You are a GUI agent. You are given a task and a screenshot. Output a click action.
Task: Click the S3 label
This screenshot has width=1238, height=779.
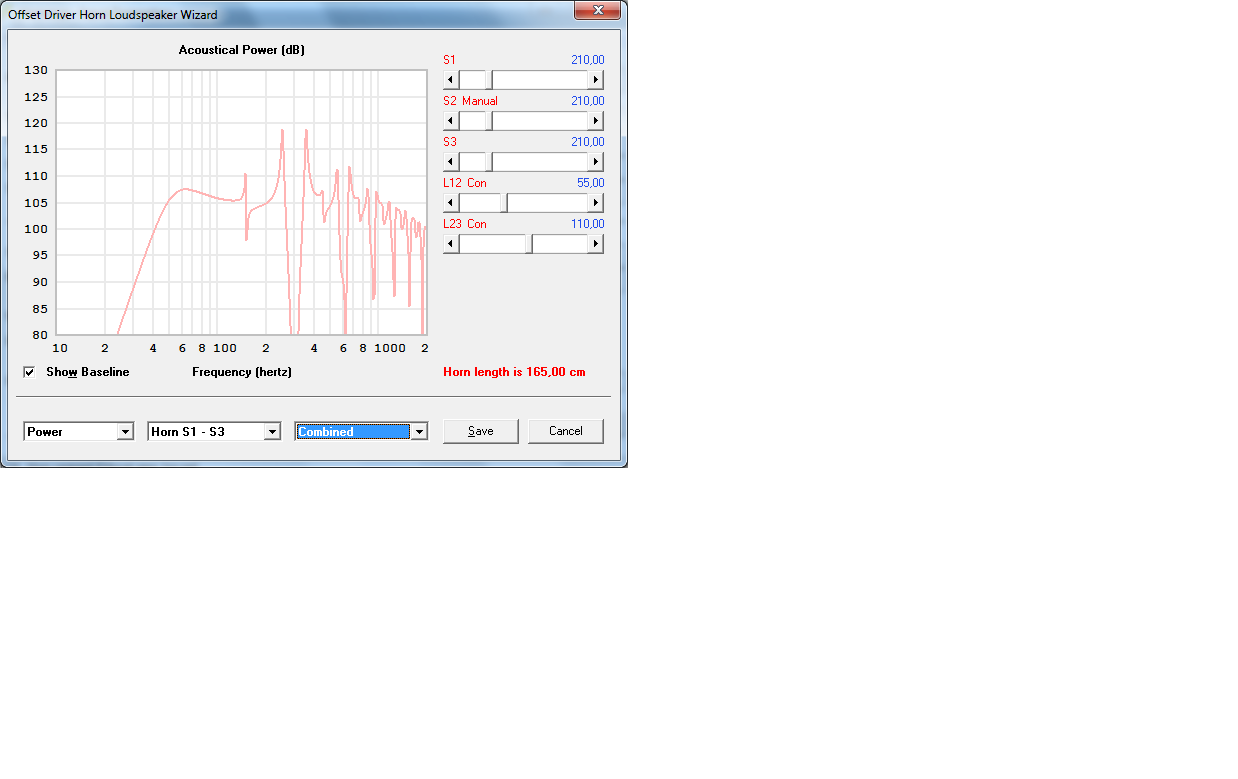point(449,142)
